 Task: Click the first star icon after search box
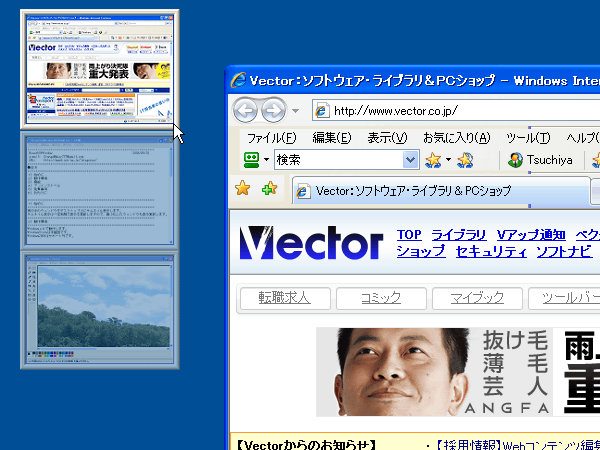pyautogui.click(x=433, y=160)
